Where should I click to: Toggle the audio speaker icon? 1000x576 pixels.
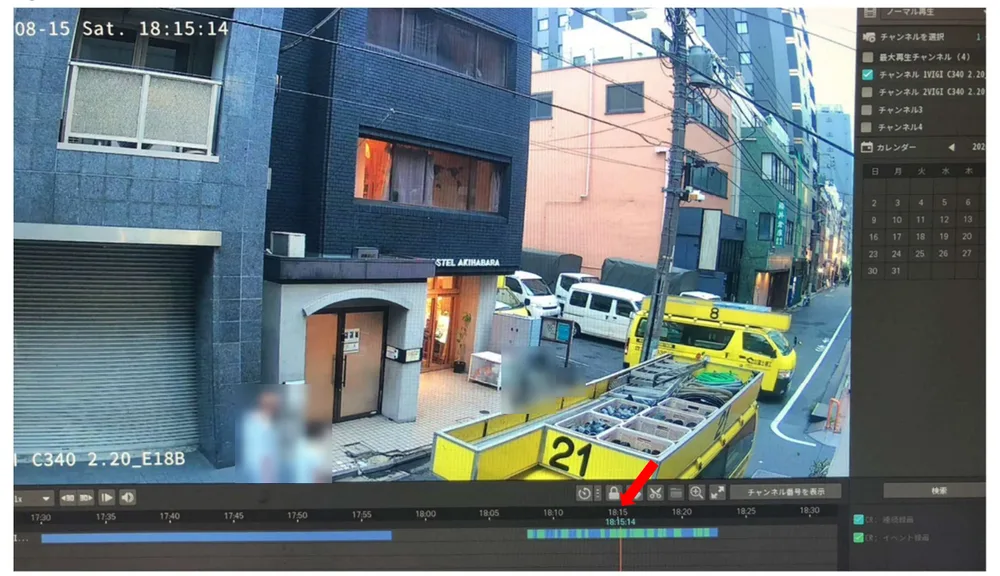128,498
